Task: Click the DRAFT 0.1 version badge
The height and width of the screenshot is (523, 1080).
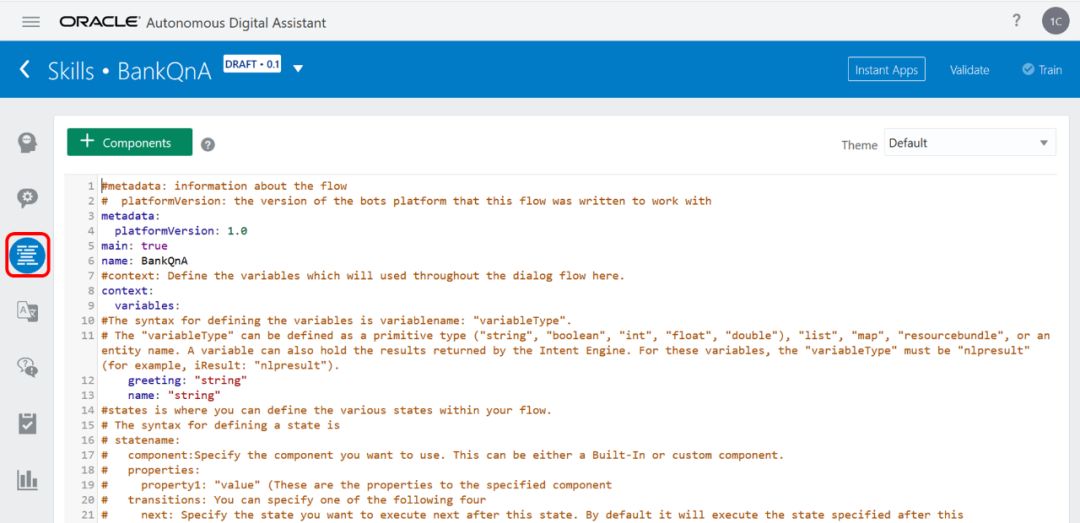Action: point(252,64)
